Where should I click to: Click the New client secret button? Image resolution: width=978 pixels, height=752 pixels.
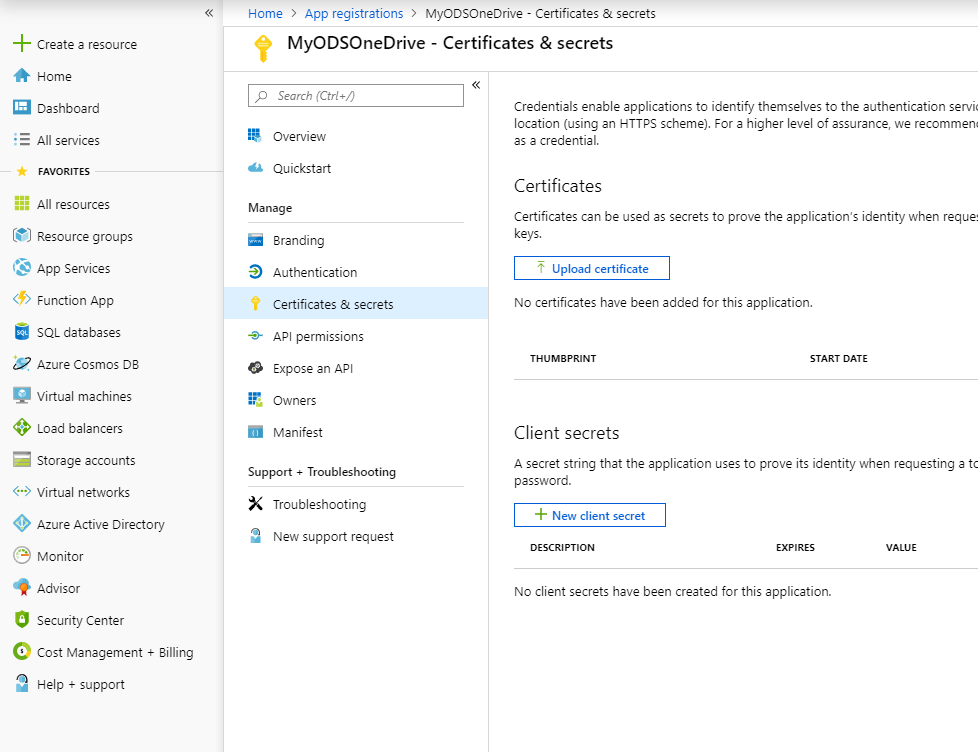pyautogui.click(x=589, y=515)
